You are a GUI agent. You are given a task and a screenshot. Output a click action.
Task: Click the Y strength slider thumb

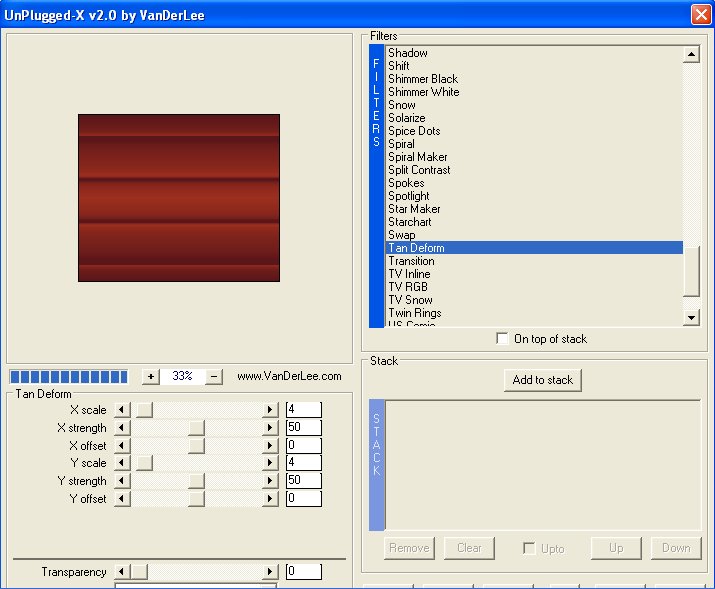pos(197,480)
